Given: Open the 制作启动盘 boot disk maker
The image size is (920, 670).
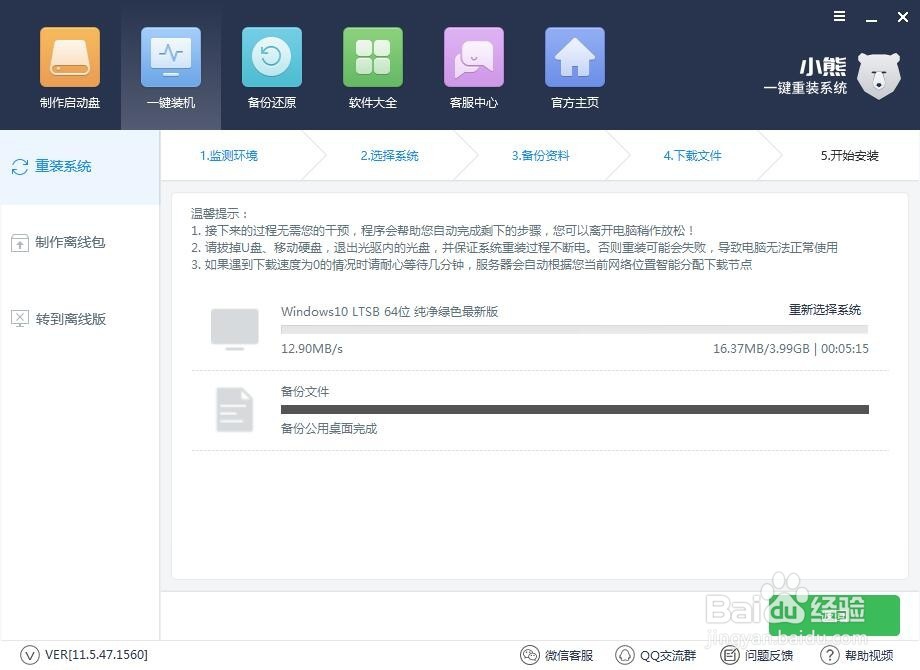Looking at the screenshot, I should [x=69, y=65].
